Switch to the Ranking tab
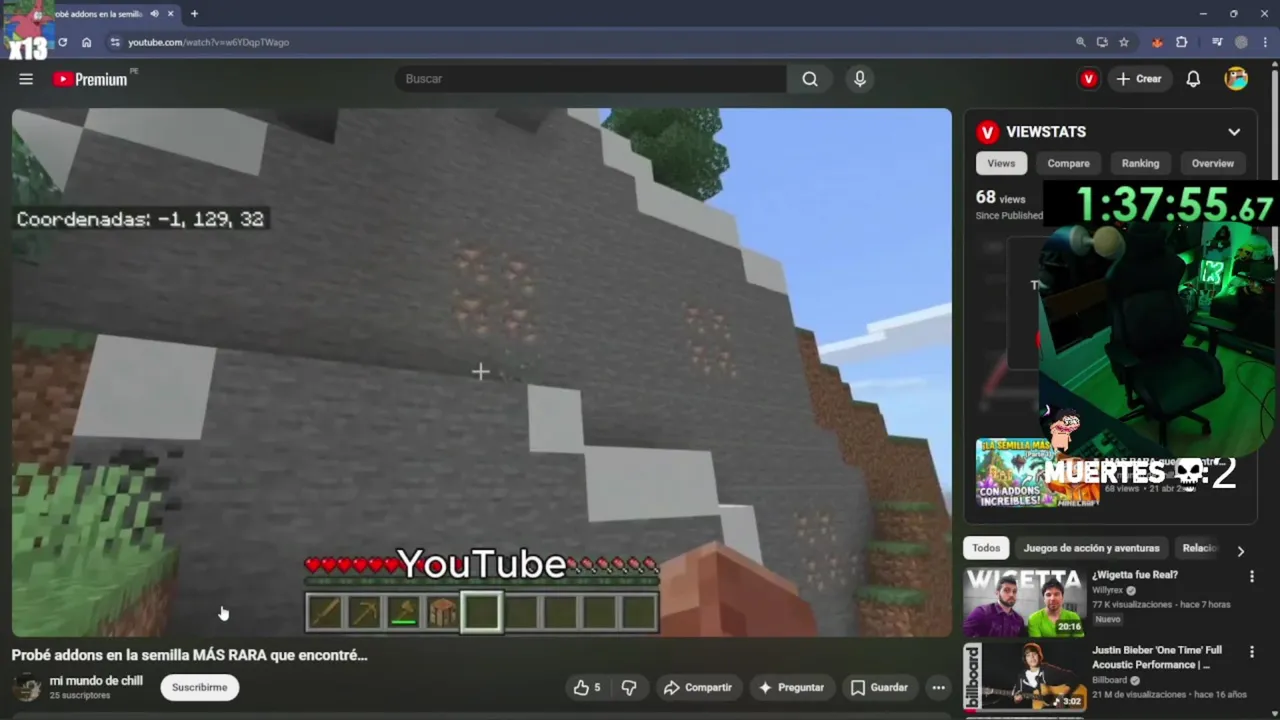Viewport: 1280px width, 720px height. (1140, 163)
